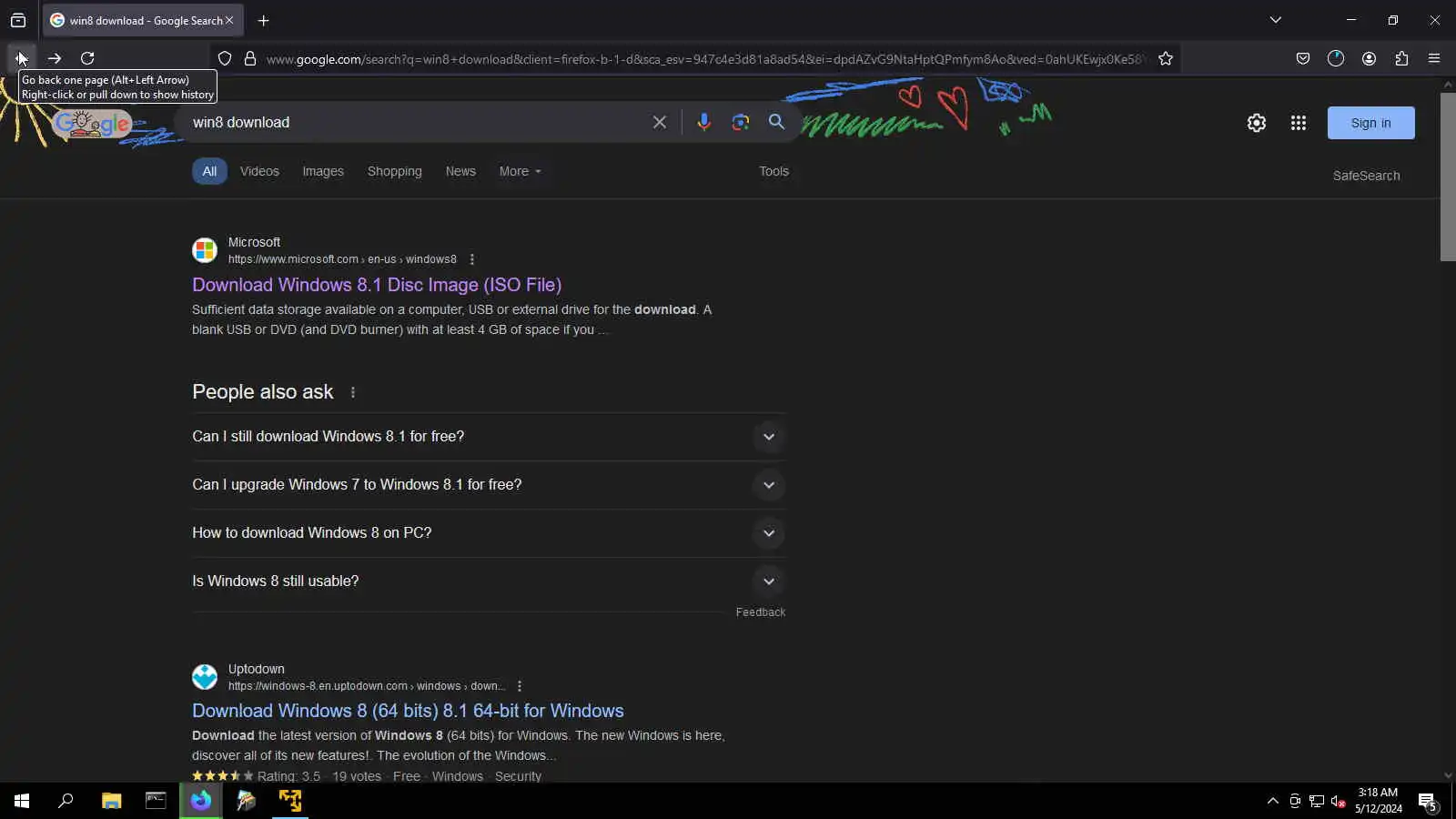Image resolution: width=1456 pixels, height=819 pixels.
Task: List all tabs dropdown arrow
Action: pyautogui.click(x=1276, y=20)
